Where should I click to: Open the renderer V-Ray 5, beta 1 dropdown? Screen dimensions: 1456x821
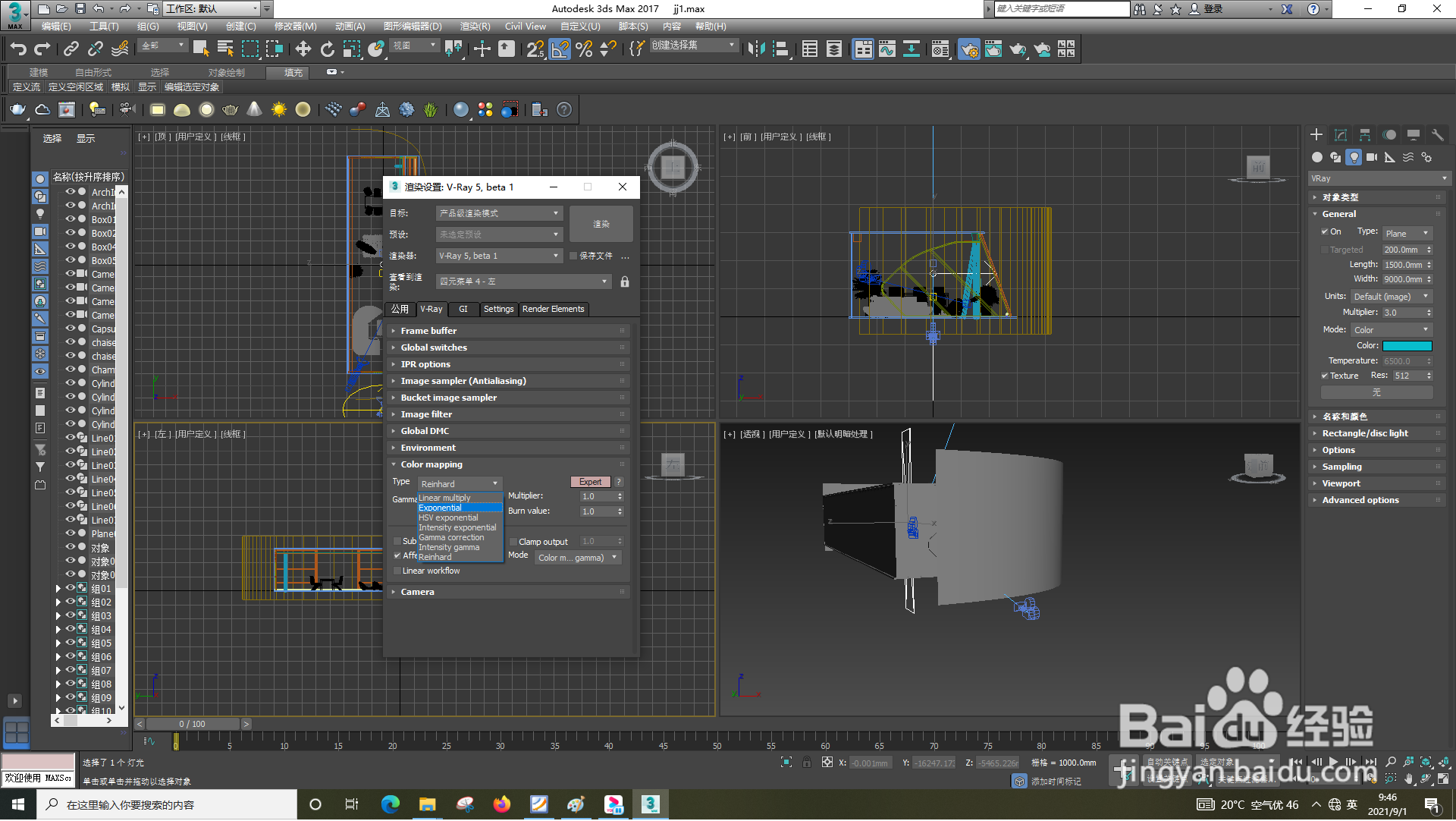tap(499, 256)
